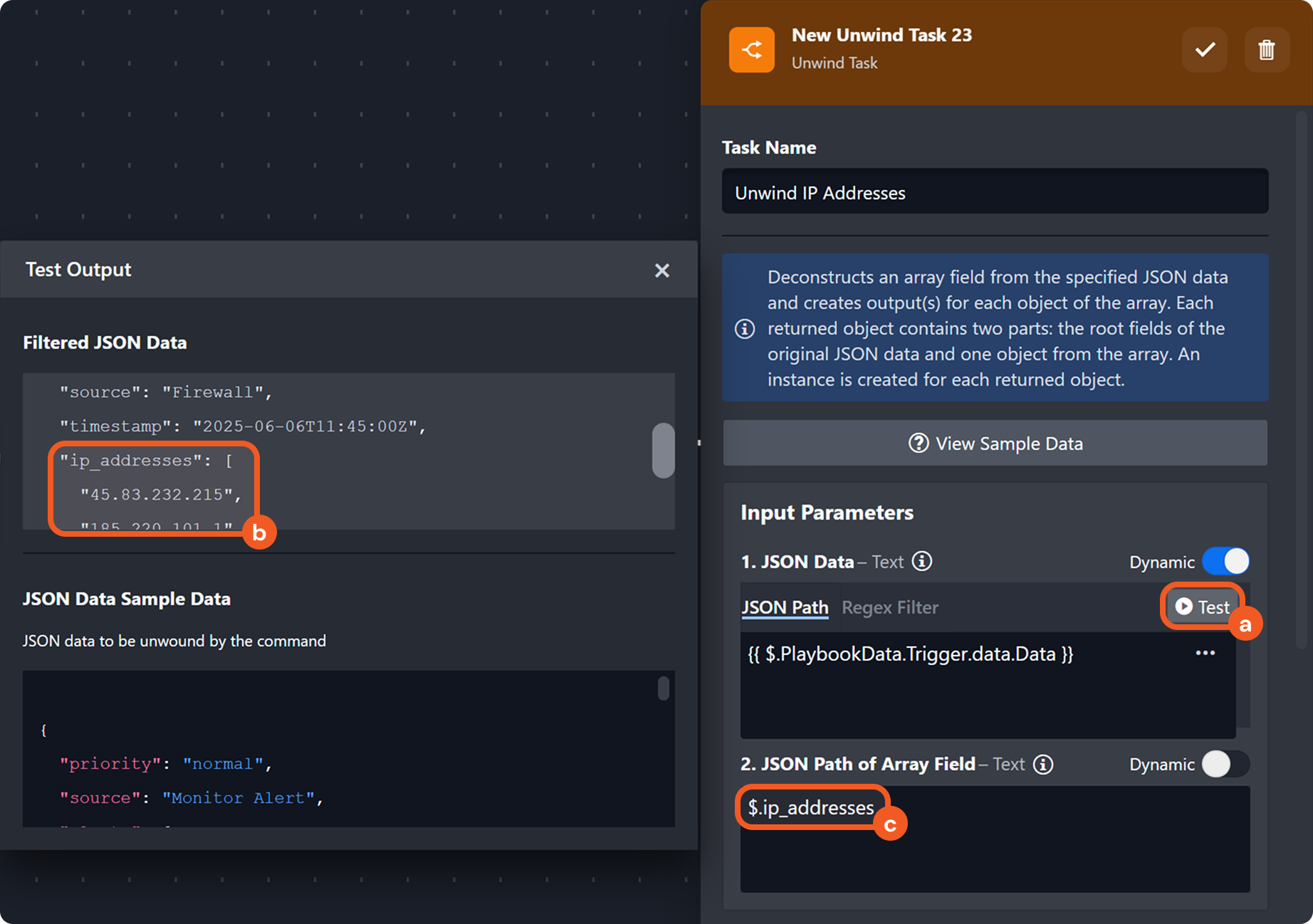The image size is (1313, 924).
Task: Click the JSON Data Sample Data scrollbar thumb
Action: click(x=663, y=688)
